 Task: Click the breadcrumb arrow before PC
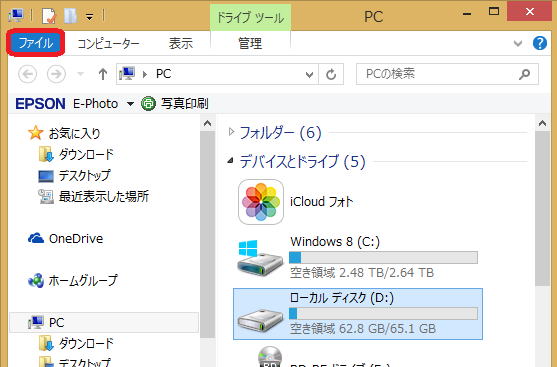(x=145, y=74)
